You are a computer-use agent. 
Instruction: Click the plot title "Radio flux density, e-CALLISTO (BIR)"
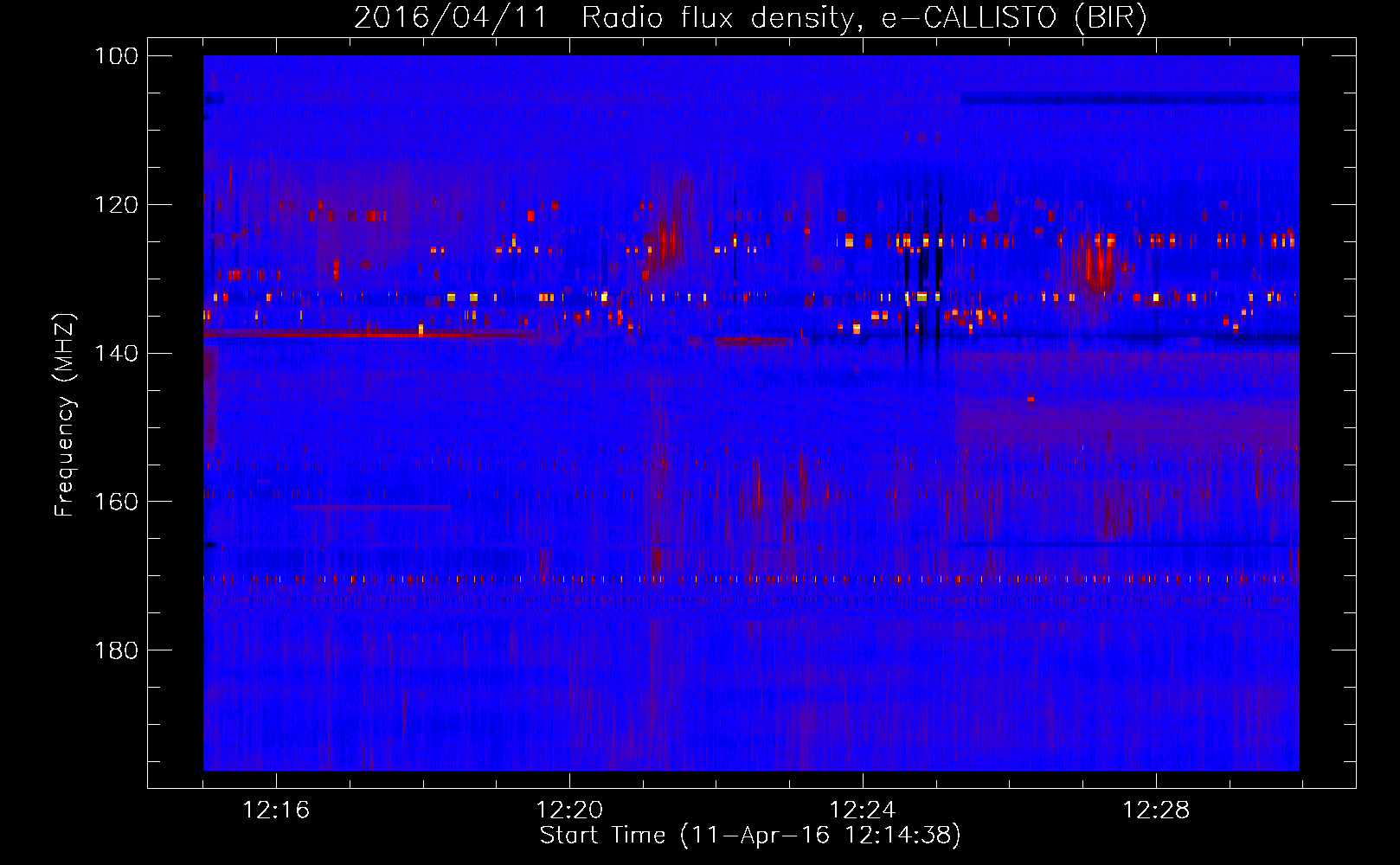864,18
